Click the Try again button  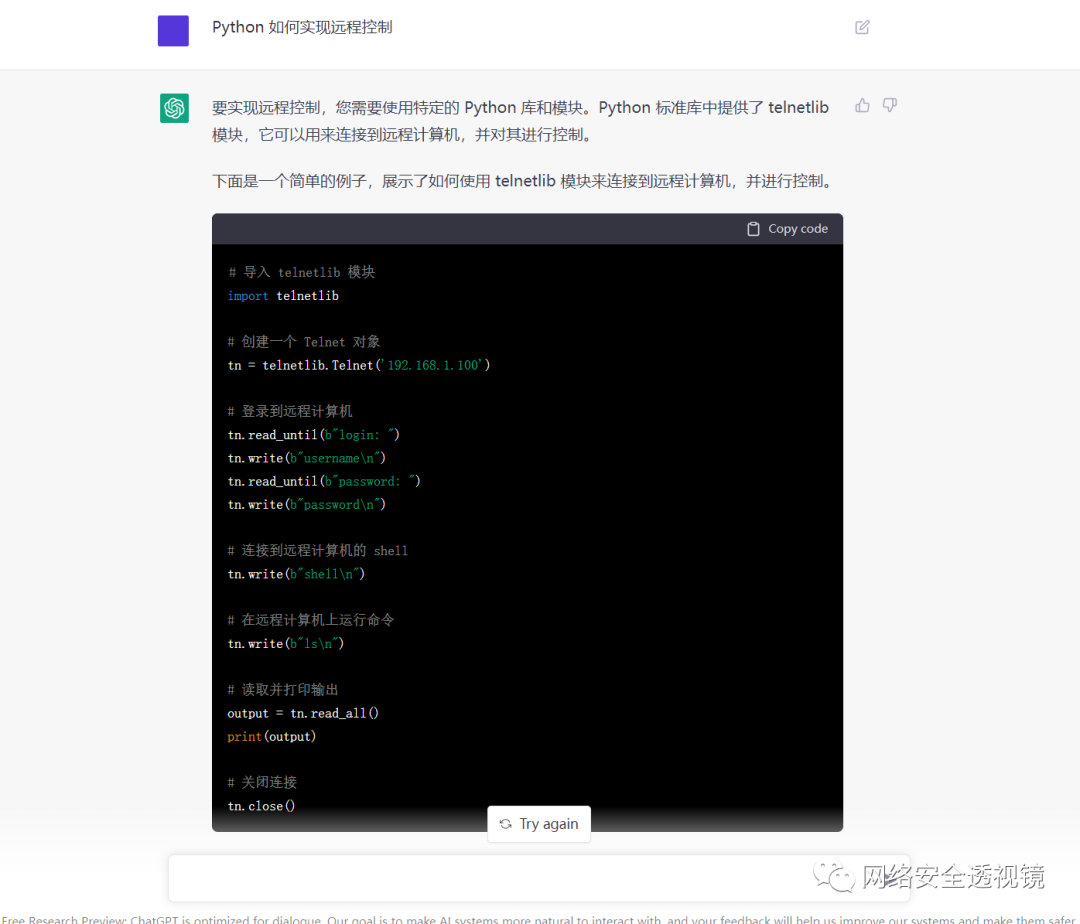pyautogui.click(x=539, y=823)
